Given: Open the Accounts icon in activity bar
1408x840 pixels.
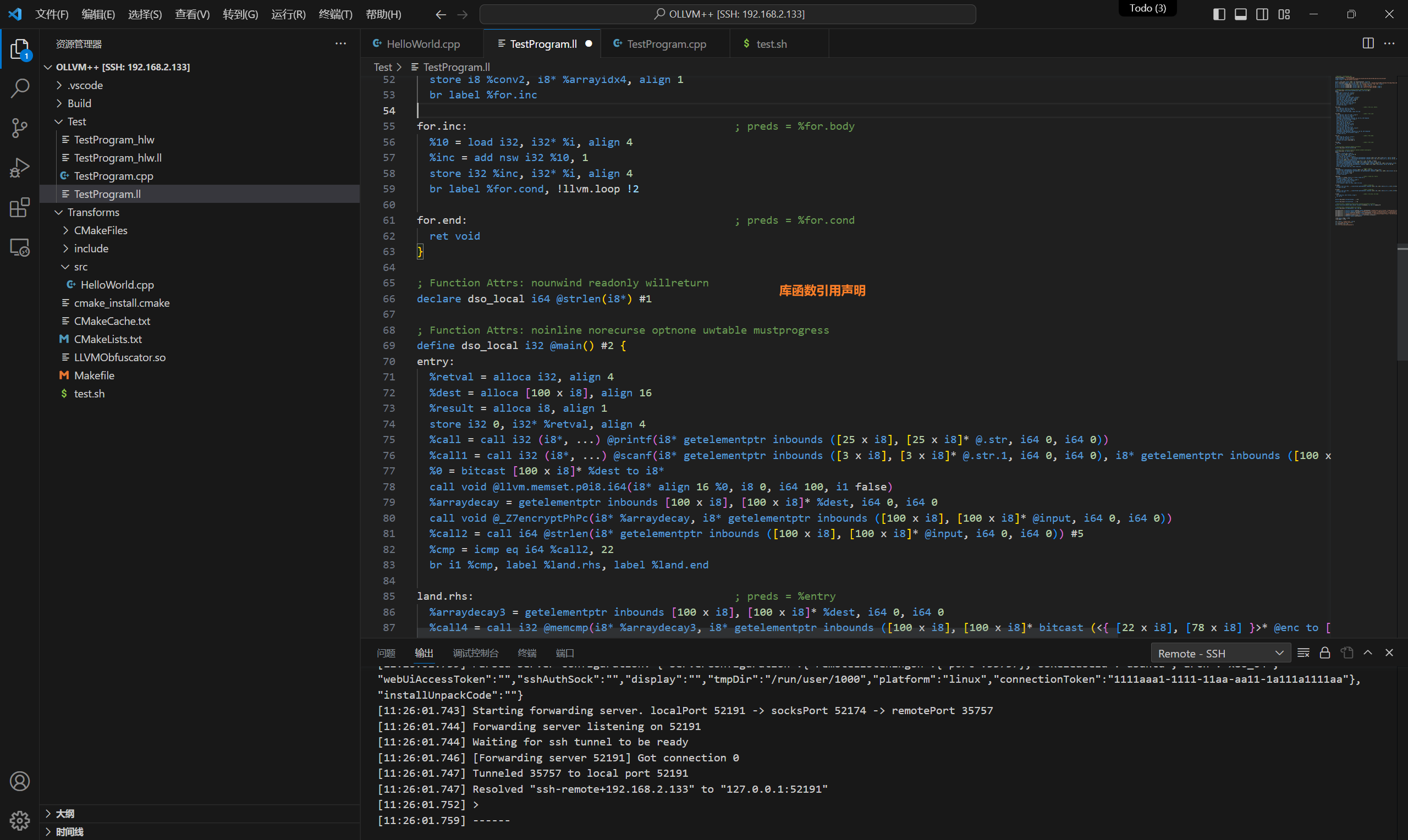Looking at the screenshot, I should click(x=20, y=781).
